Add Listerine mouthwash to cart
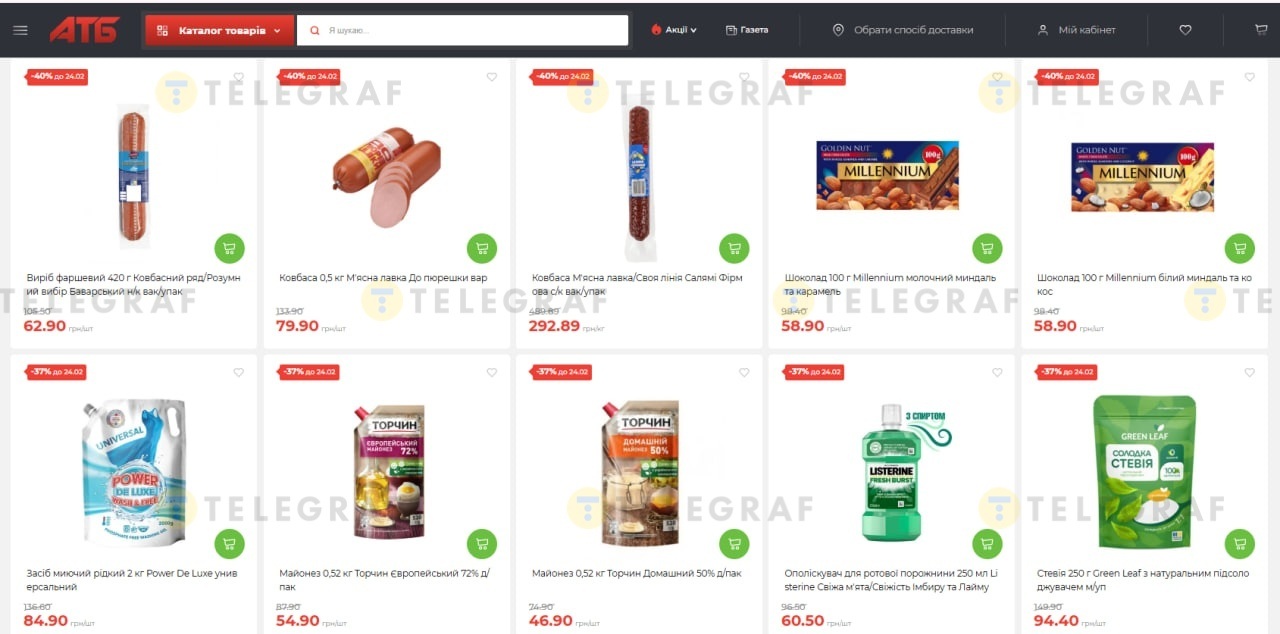Image resolution: width=1280 pixels, height=634 pixels. click(987, 544)
